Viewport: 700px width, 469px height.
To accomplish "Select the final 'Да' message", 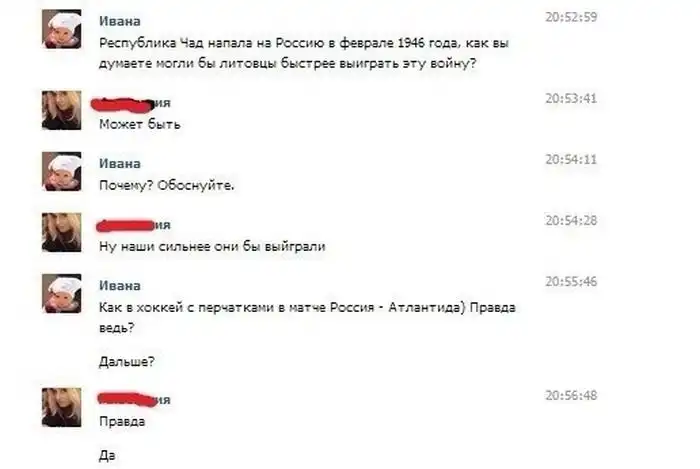I will coord(107,456).
